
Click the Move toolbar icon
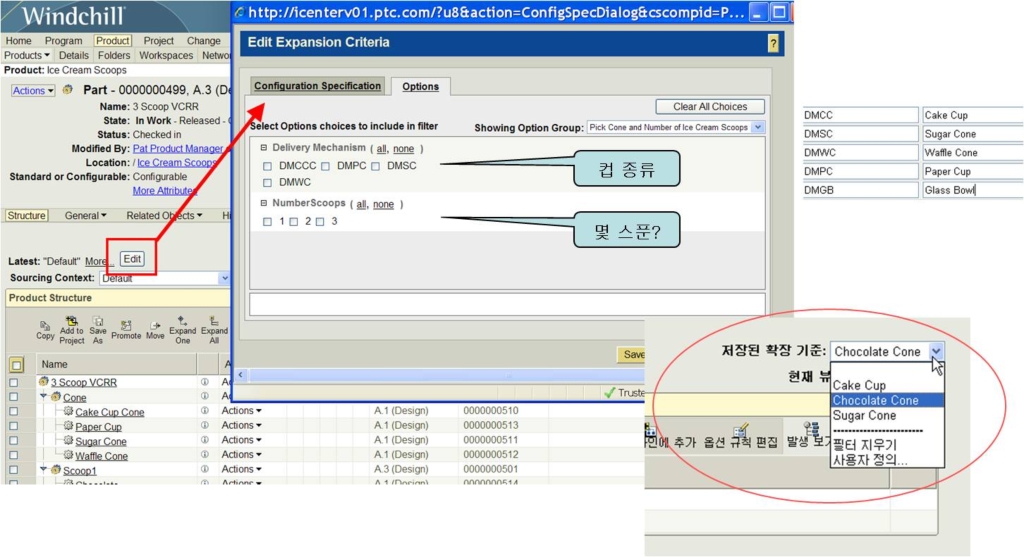[155, 325]
